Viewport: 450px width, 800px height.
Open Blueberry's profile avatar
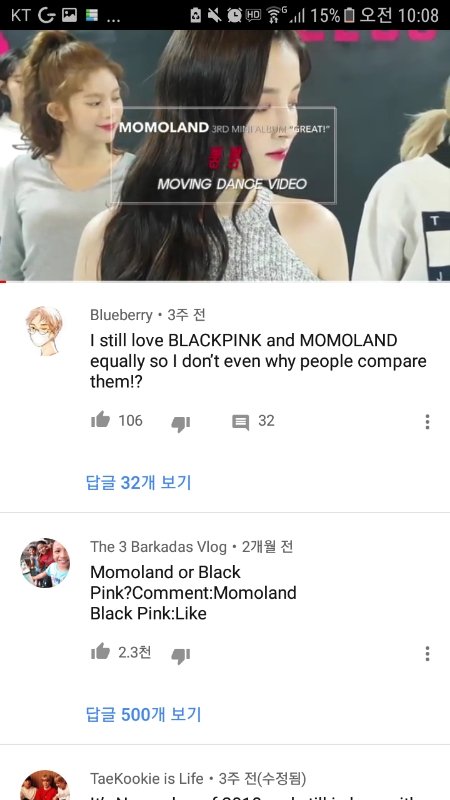44,330
